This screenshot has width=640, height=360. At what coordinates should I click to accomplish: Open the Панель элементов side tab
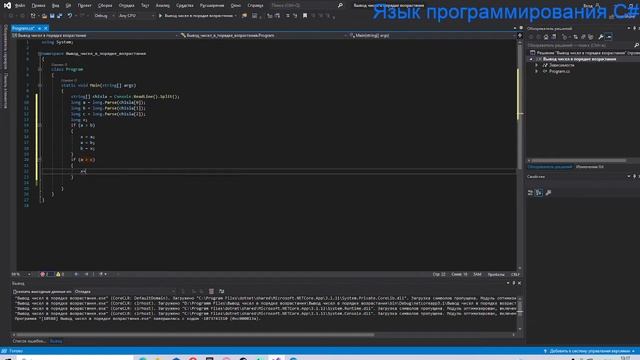click(x=6, y=91)
